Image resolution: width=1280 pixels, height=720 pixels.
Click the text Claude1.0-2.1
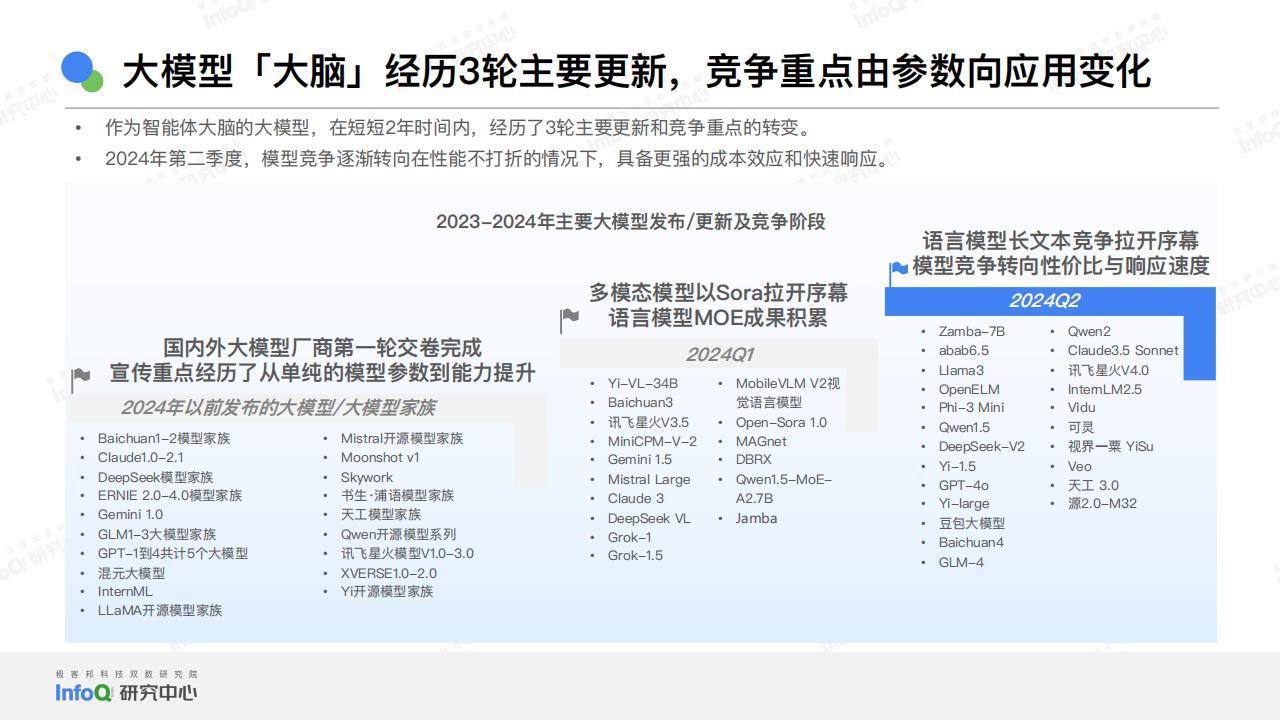[141, 457]
